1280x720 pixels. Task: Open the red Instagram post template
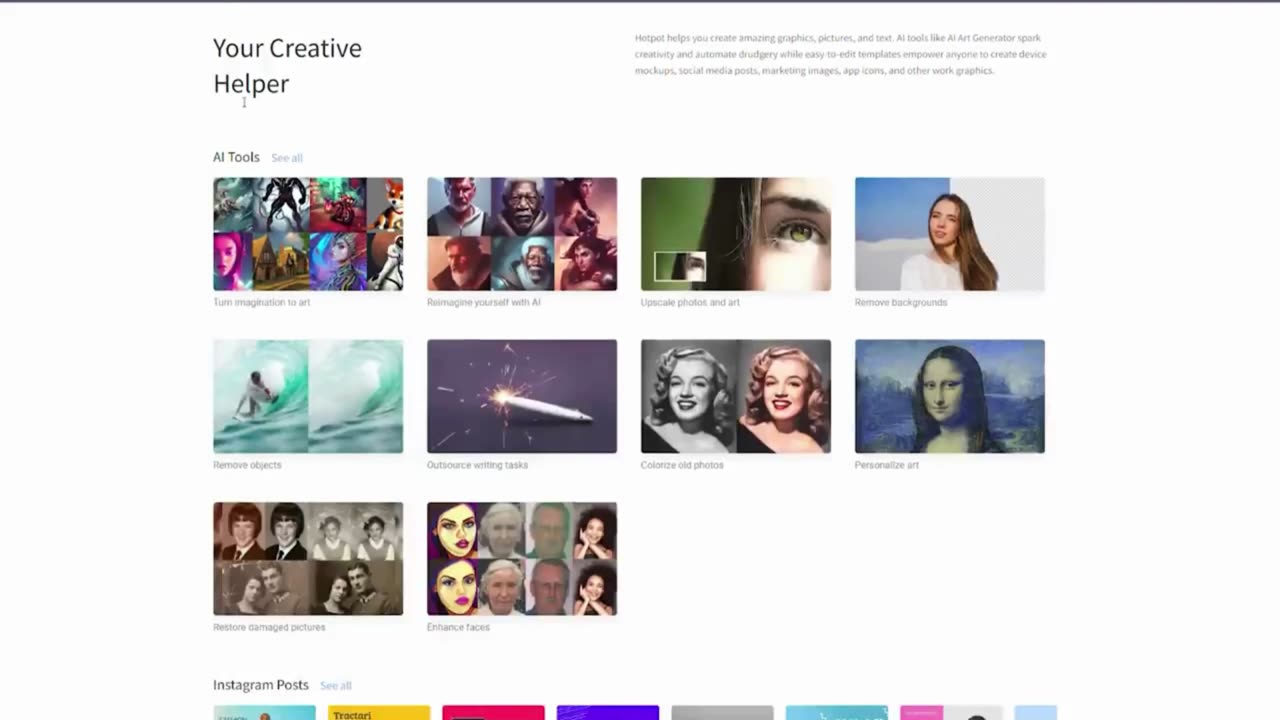(493, 713)
